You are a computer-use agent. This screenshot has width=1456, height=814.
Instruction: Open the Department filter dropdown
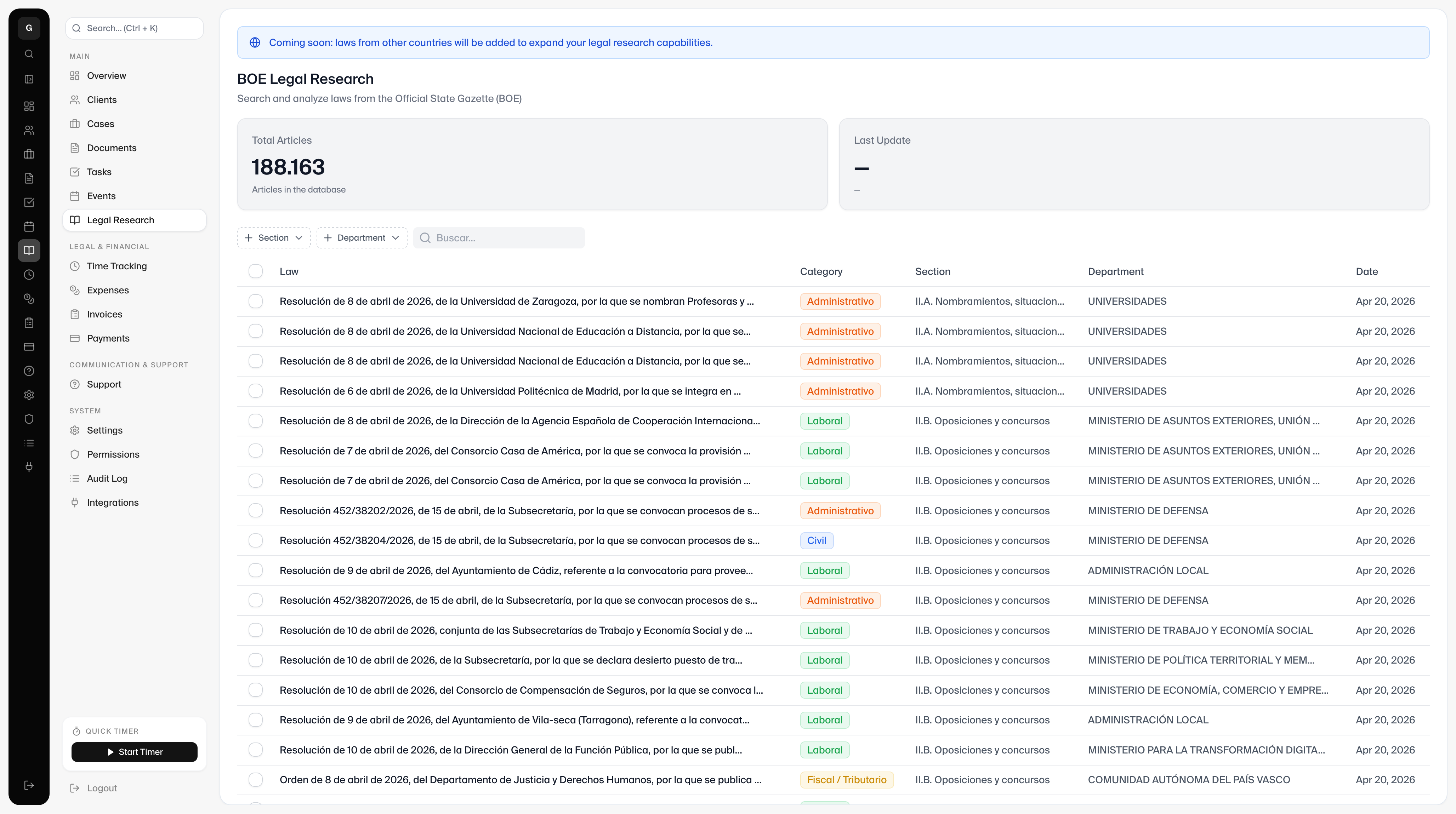(x=362, y=238)
